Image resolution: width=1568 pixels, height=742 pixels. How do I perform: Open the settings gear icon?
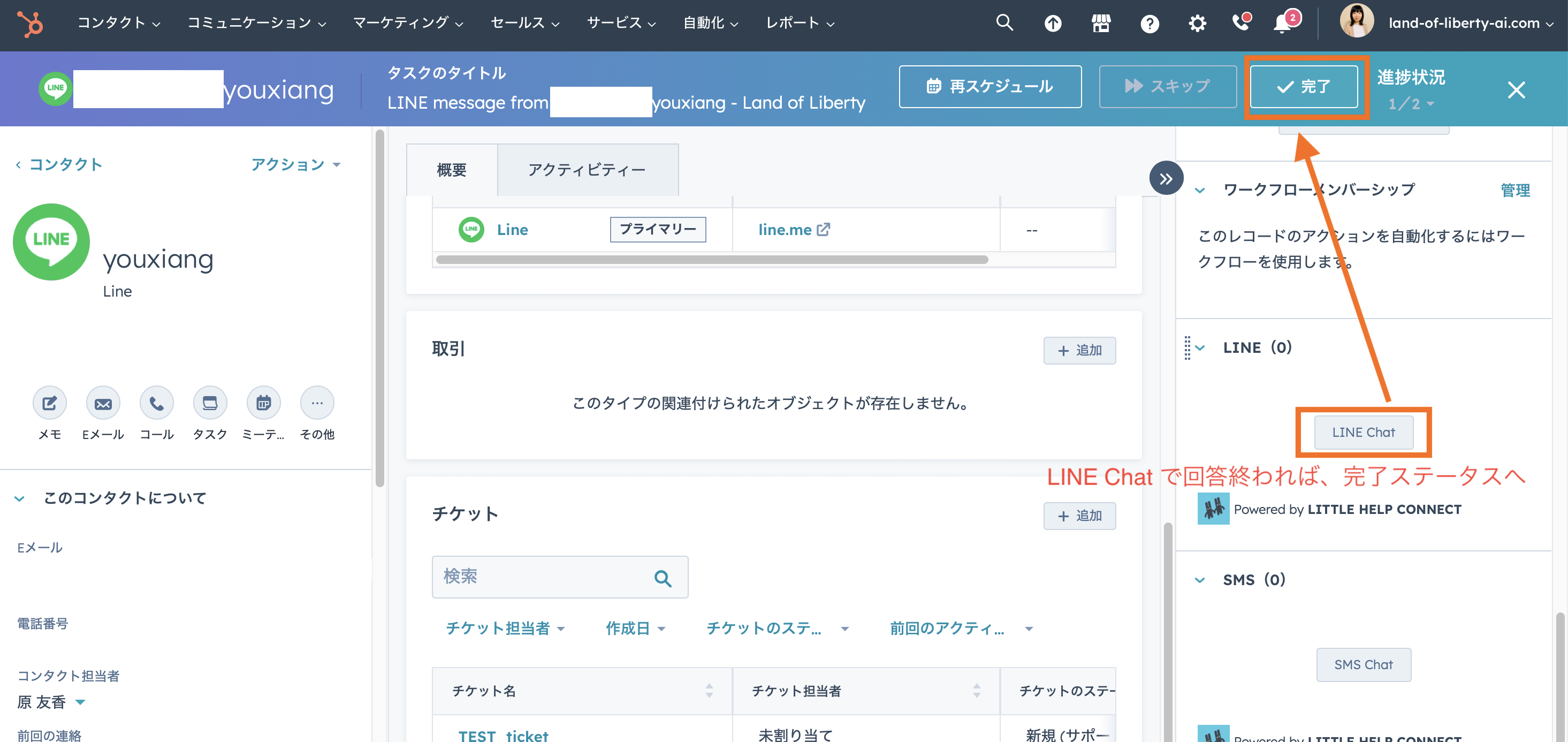pyautogui.click(x=1197, y=22)
